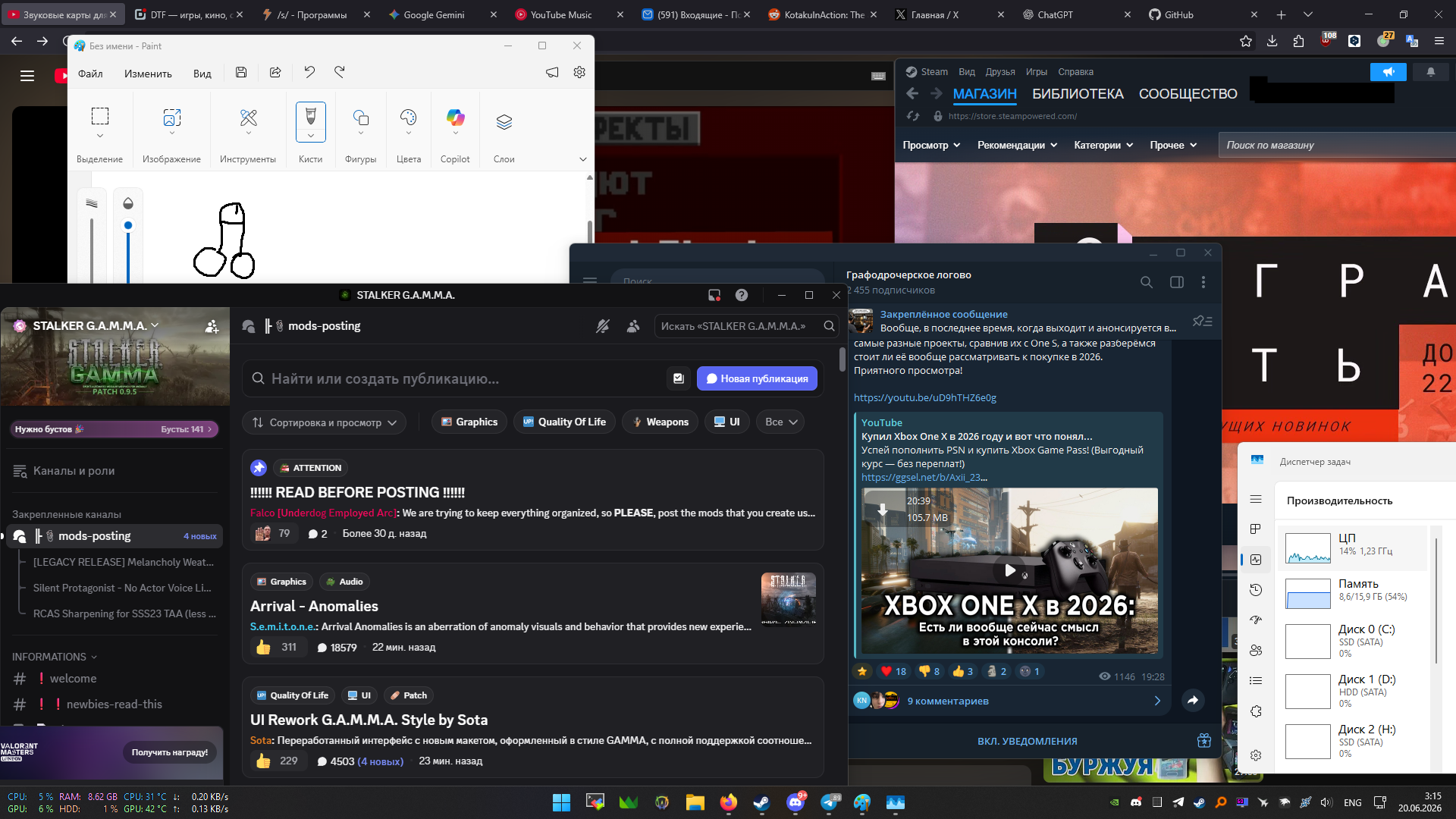
Task: Expand the Paint ribbon chevron
Action: tap(583, 159)
